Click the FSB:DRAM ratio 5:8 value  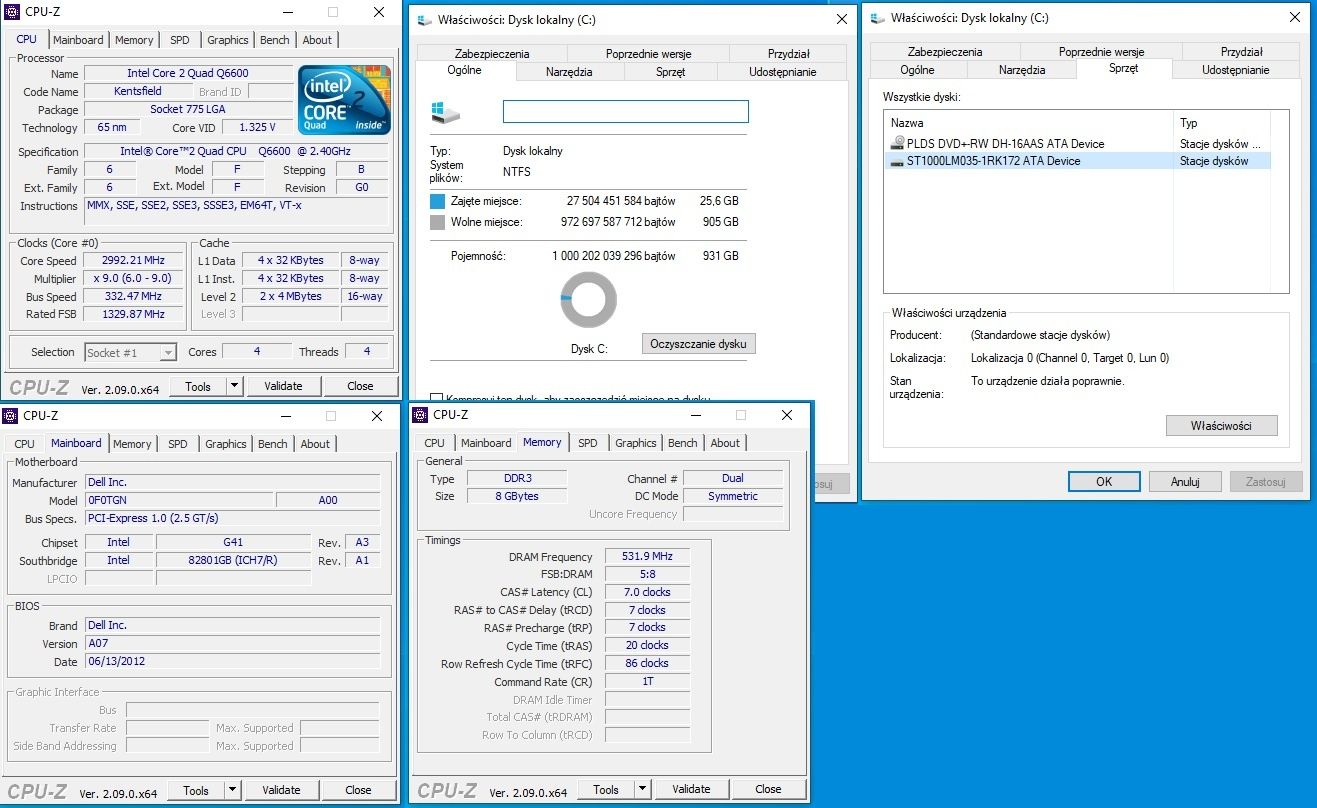[647, 575]
